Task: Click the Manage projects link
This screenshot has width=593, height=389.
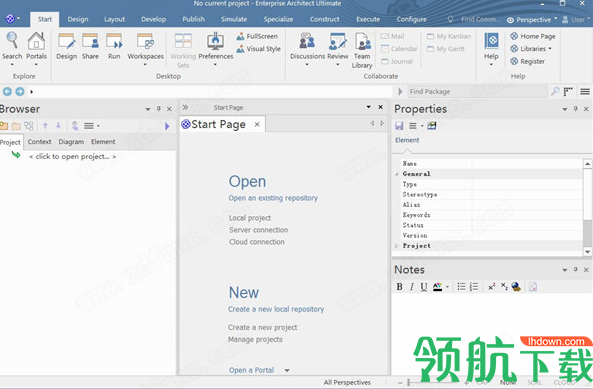Action: point(255,339)
